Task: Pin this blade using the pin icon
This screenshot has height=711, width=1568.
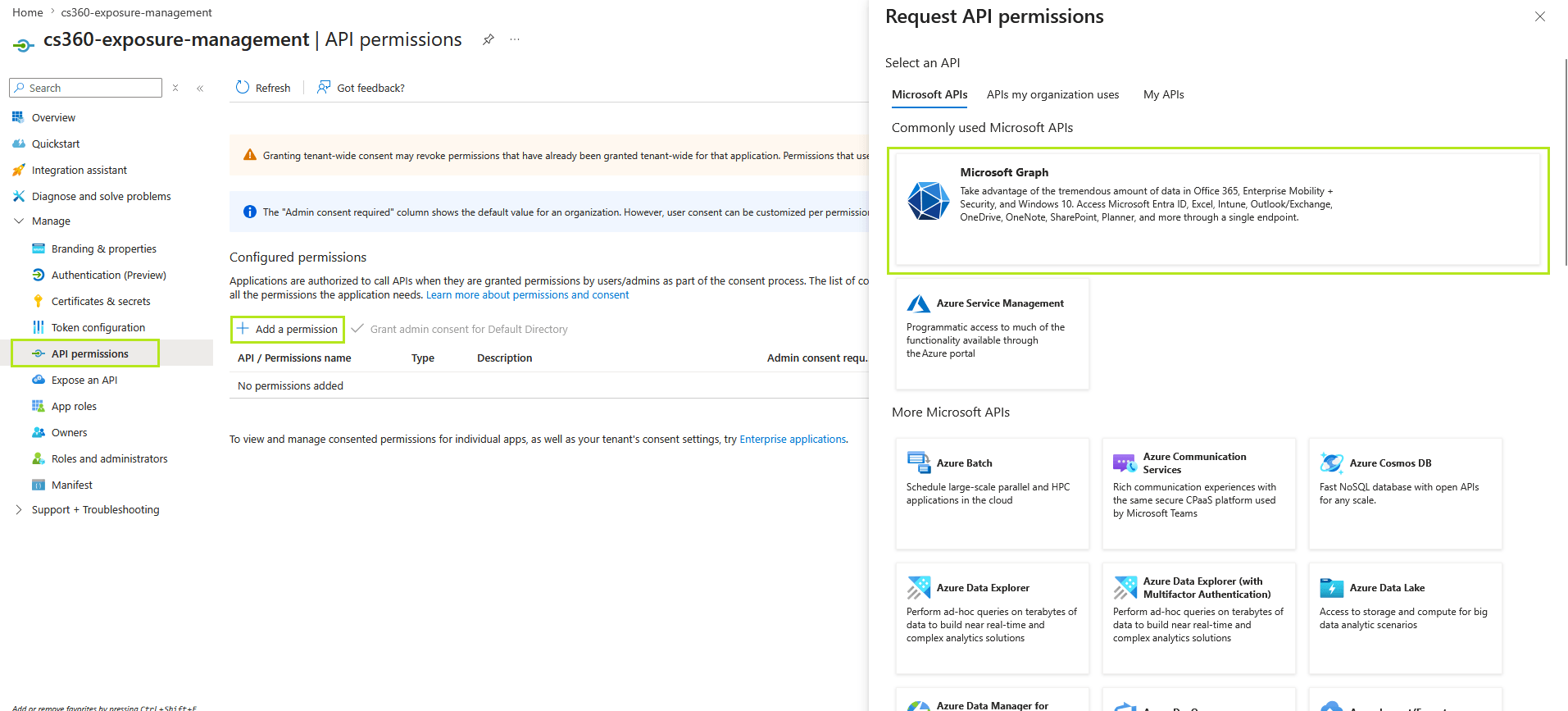Action: pyautogui.click(x=489, y=39)
